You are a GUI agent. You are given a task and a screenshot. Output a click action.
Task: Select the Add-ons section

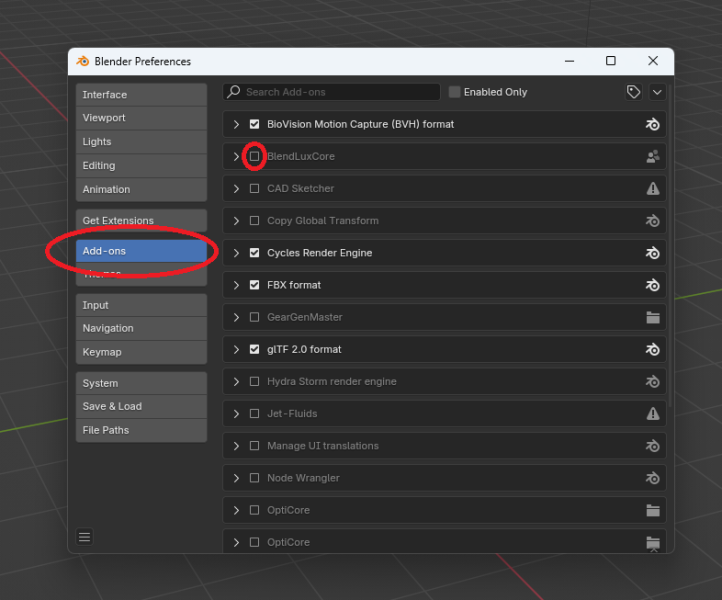(141, 251)
